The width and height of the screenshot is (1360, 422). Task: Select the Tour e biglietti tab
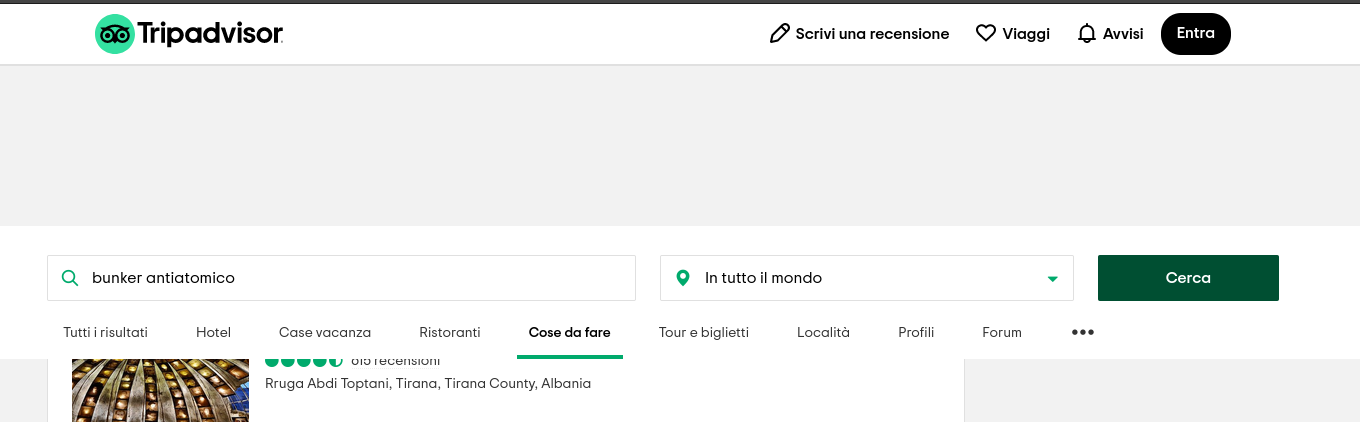click(704, 332)
